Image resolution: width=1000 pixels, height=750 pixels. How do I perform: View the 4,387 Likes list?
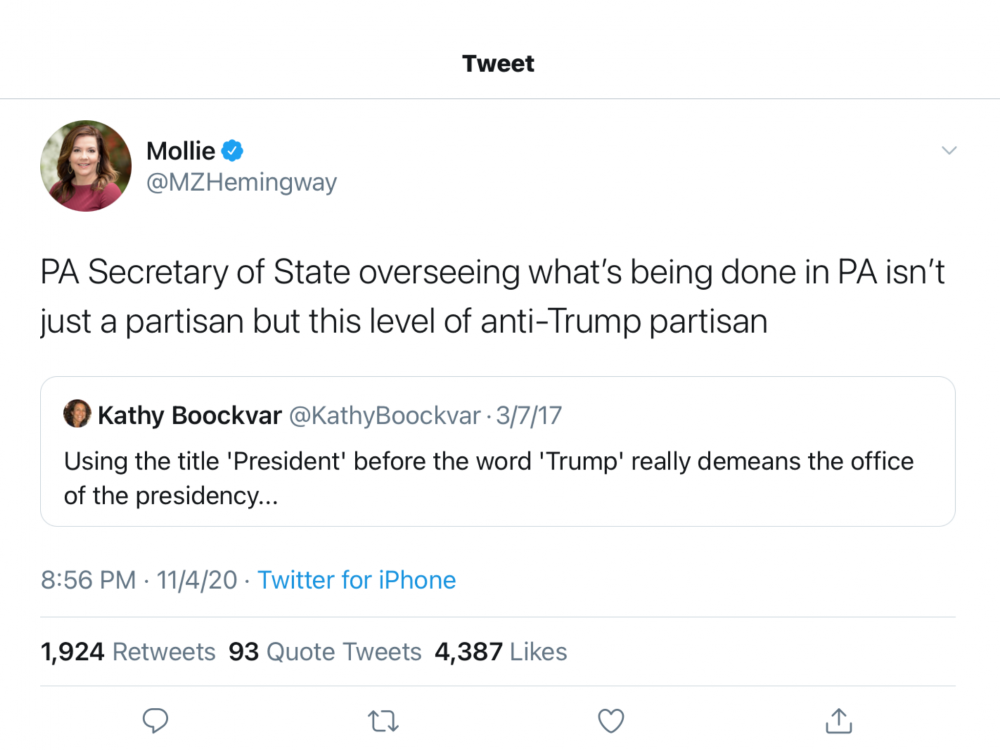[501, 652]
